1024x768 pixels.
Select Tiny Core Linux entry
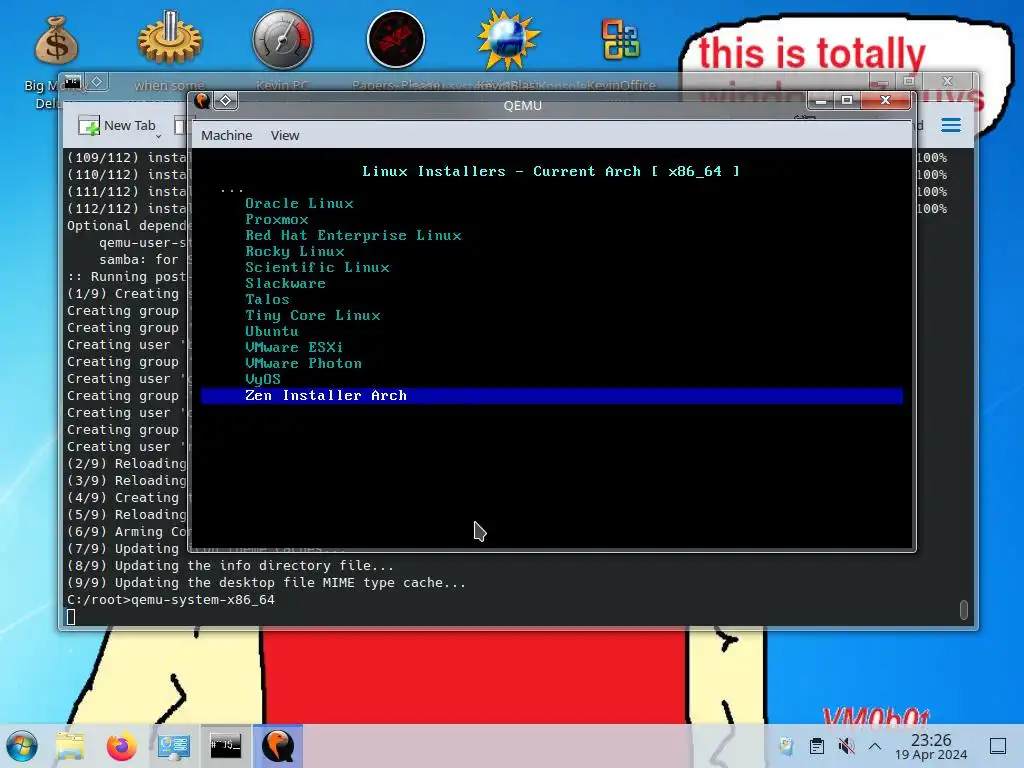313,315
